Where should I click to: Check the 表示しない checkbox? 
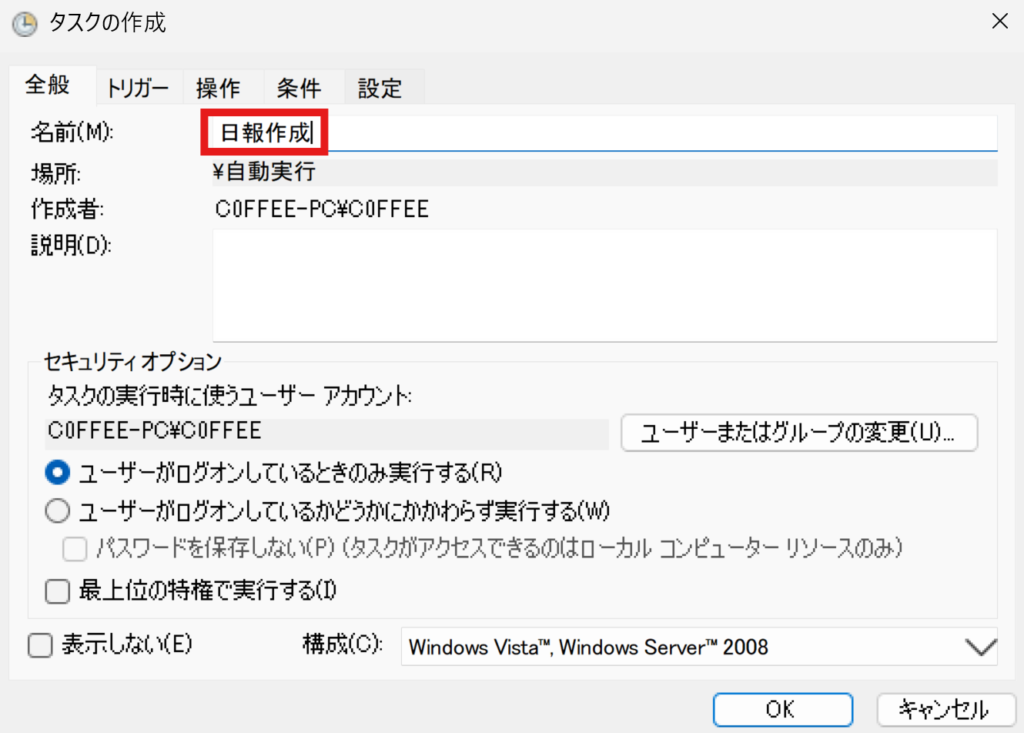tap(40, 646)
